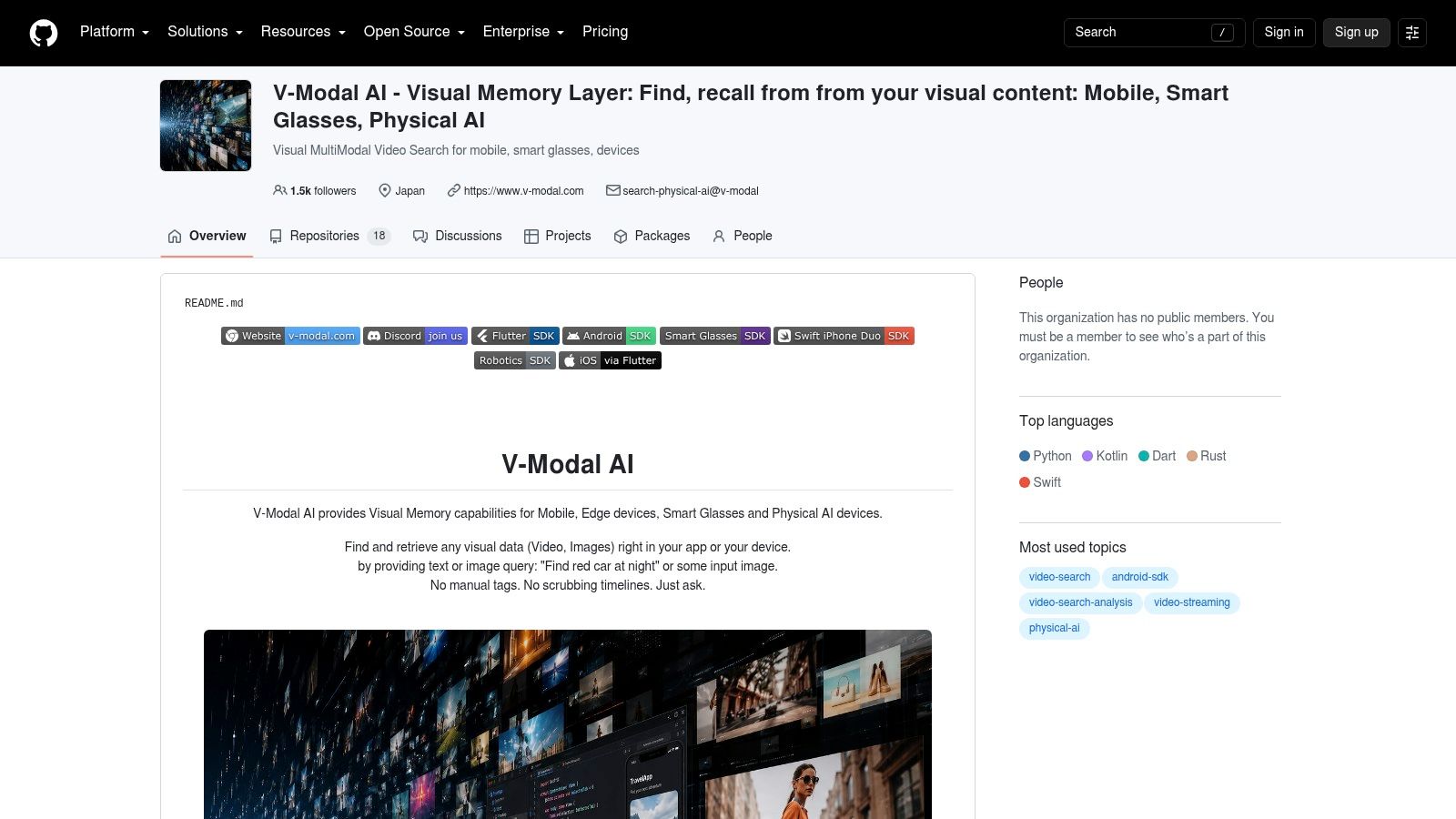Click the search-physical-ai@v-modal email link
The width and height of the screenshot is (1456, 819).
[690, 191]
